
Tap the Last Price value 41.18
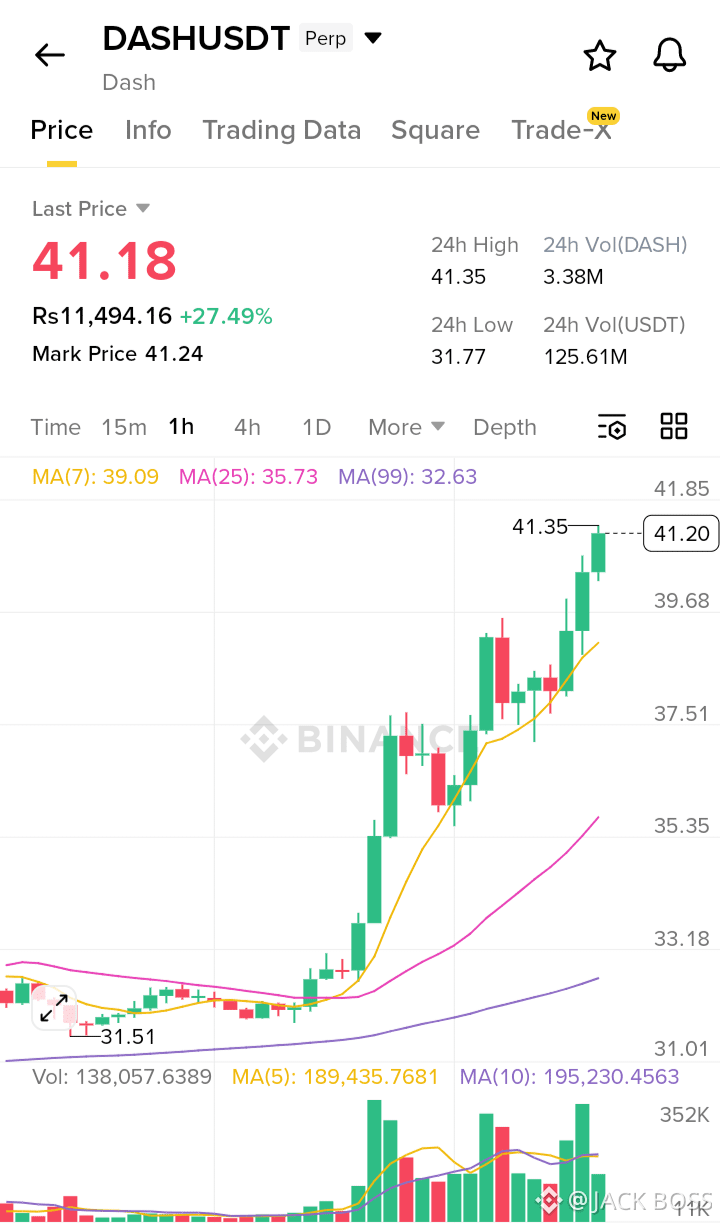pyautogui.click(x=104, y=260)
